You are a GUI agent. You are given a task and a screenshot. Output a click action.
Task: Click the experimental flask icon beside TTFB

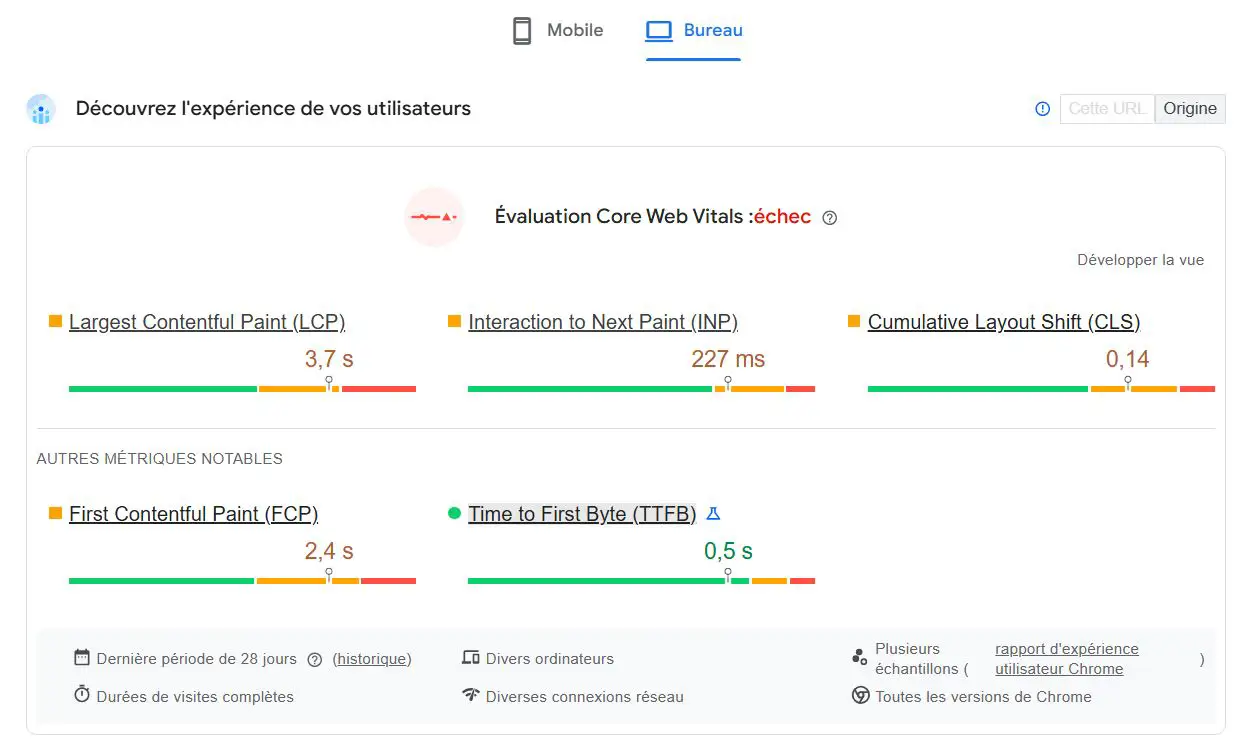pos(713,514)
